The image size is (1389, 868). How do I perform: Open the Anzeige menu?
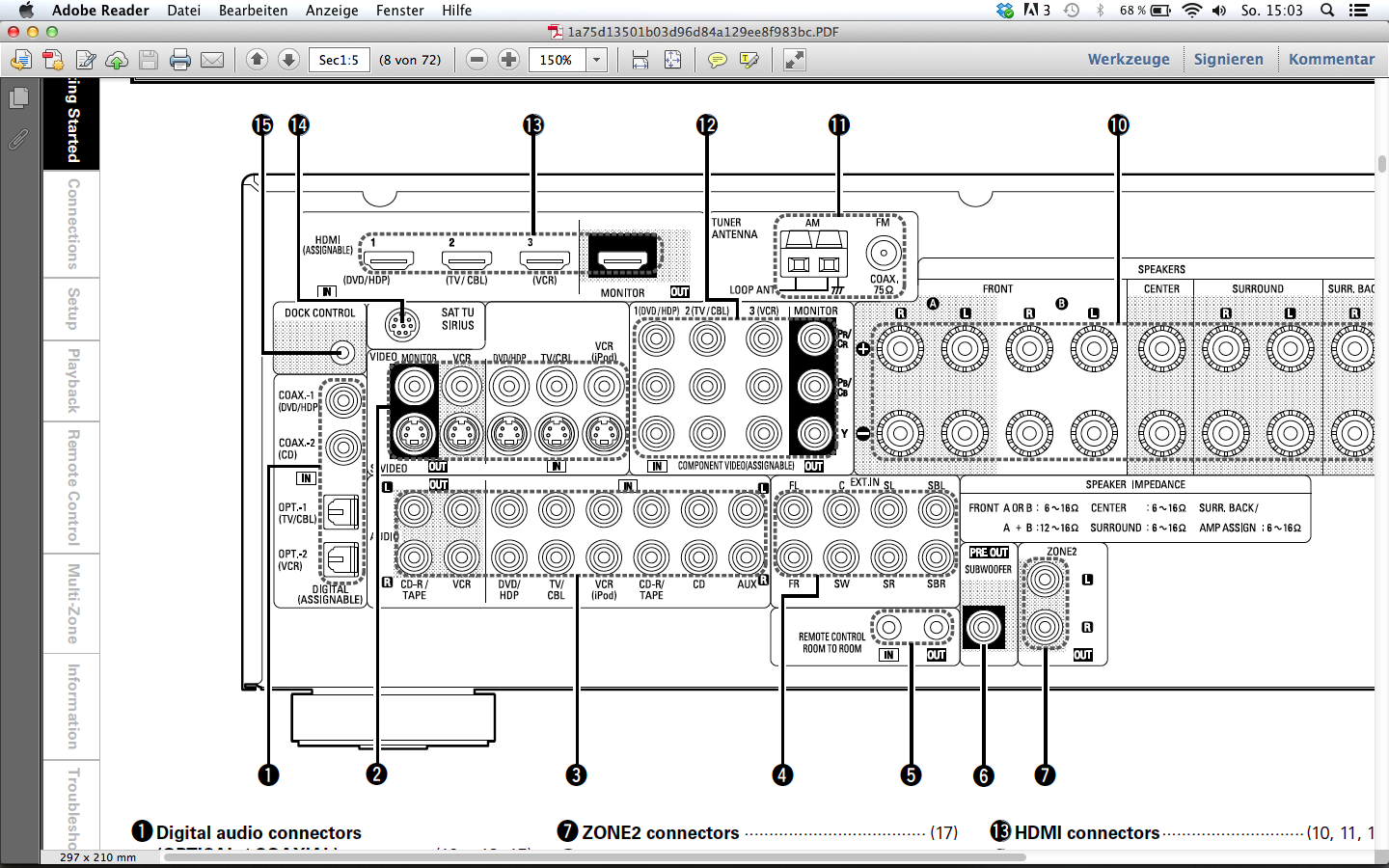[332, 11]
